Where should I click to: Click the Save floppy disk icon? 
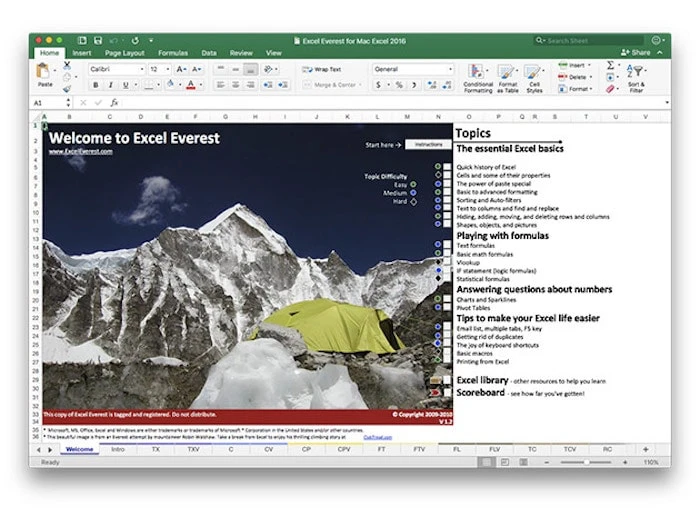pos(98,41)
